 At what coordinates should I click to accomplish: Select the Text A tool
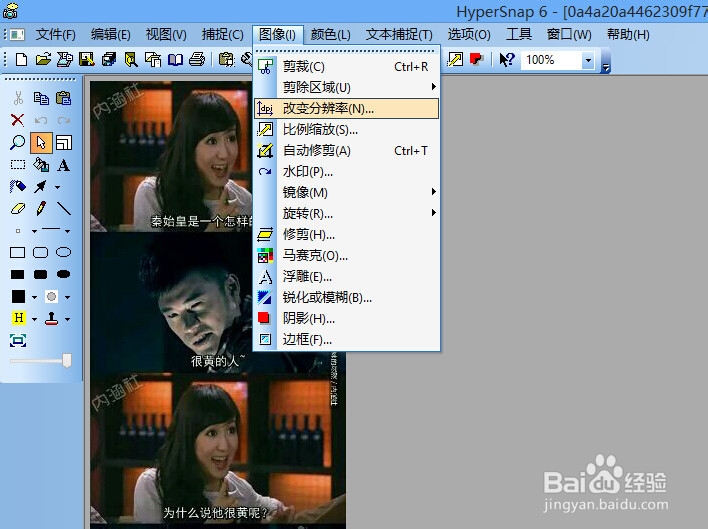[x=64, y=165]
